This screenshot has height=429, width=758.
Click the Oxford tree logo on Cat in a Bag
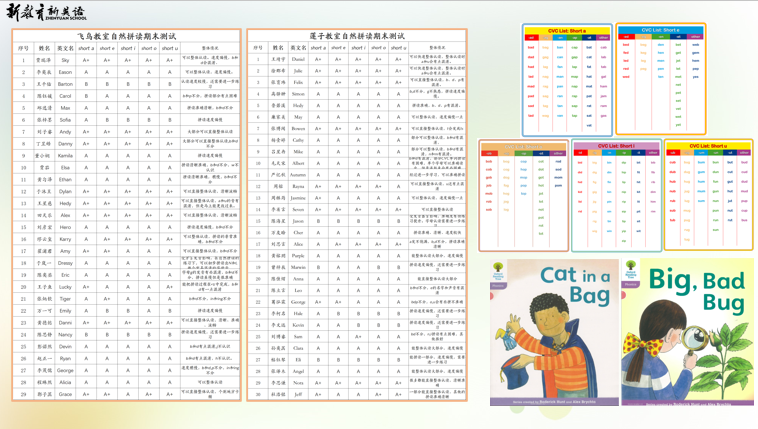[499, 271]
